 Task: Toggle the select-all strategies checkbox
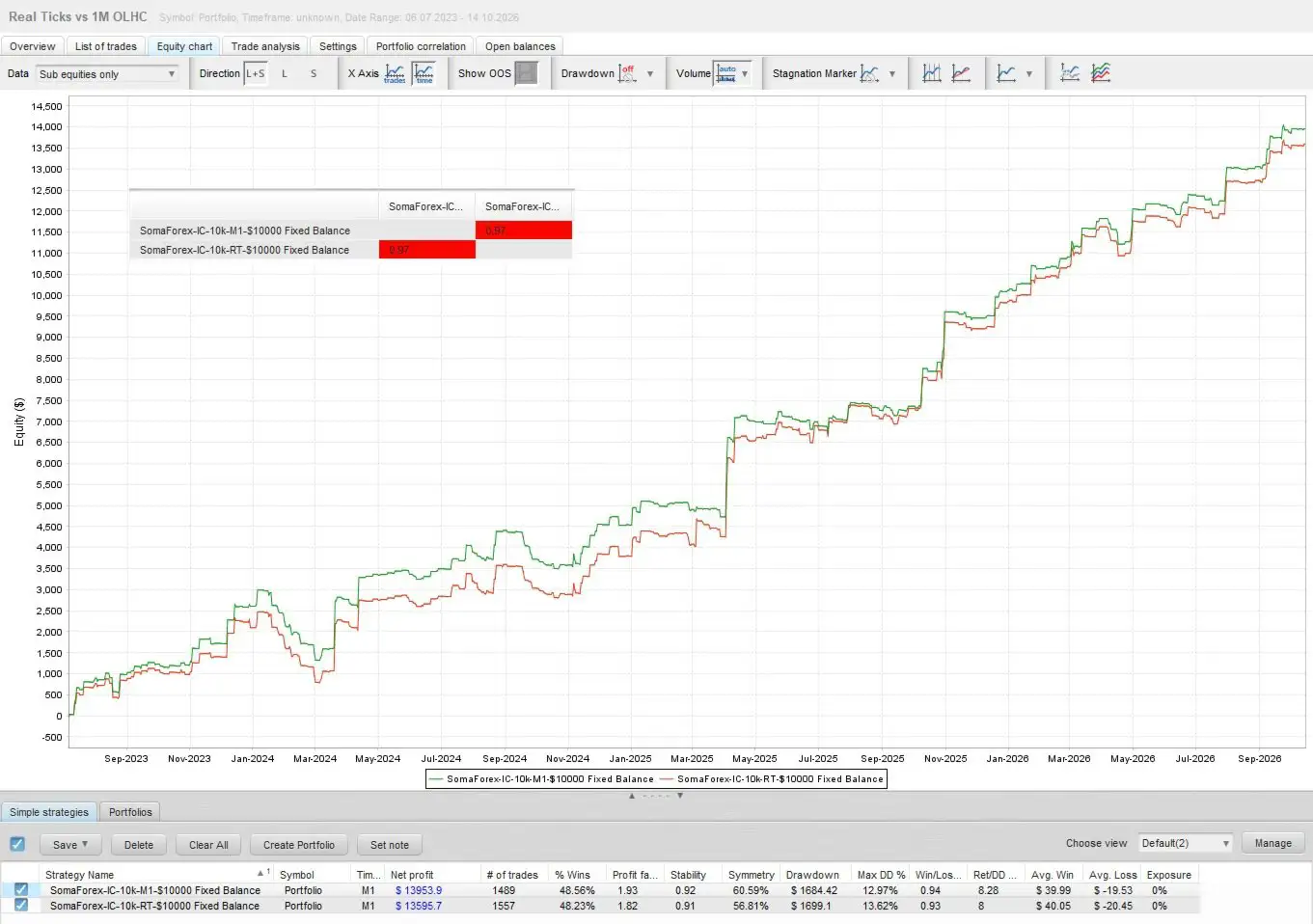tap(17, 844)
